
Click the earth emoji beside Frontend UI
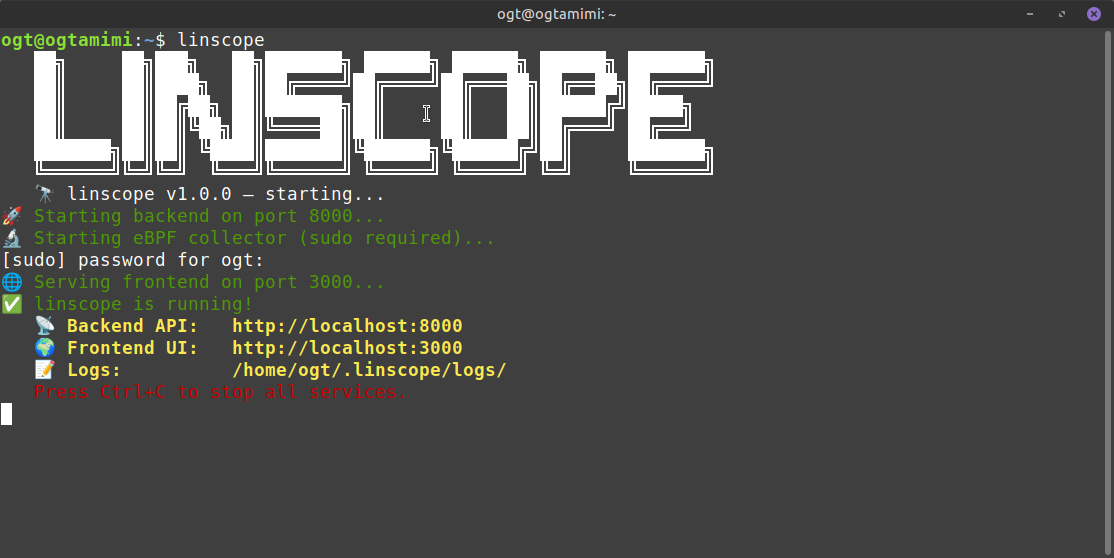[x=45, y=348]
